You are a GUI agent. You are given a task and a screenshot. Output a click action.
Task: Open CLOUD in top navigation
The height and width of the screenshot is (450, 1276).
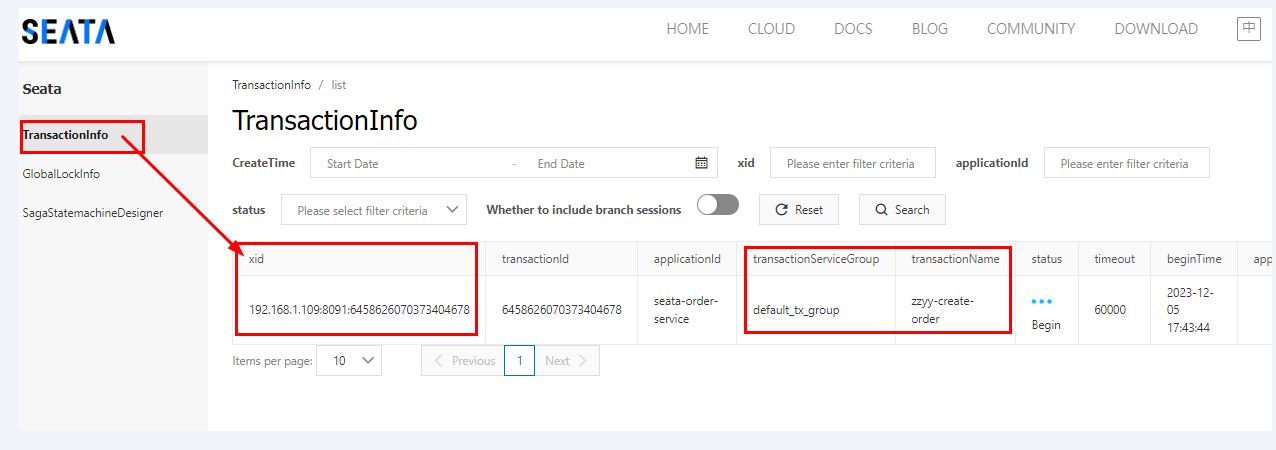pyautogui.click(x=771, y=29)
